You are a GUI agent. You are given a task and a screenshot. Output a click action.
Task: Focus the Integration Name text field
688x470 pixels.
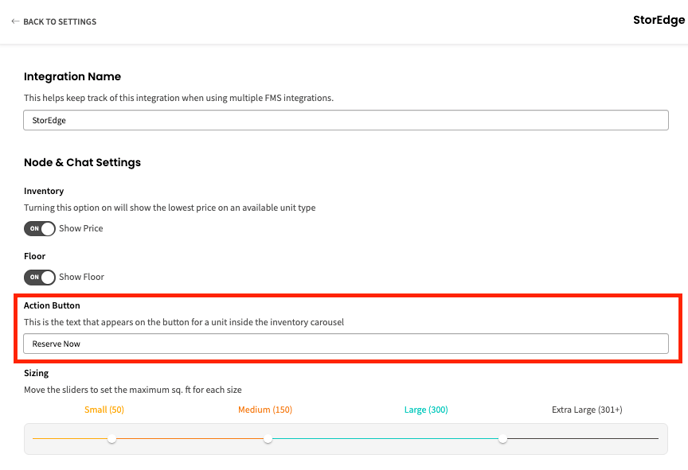click(345, 120)
